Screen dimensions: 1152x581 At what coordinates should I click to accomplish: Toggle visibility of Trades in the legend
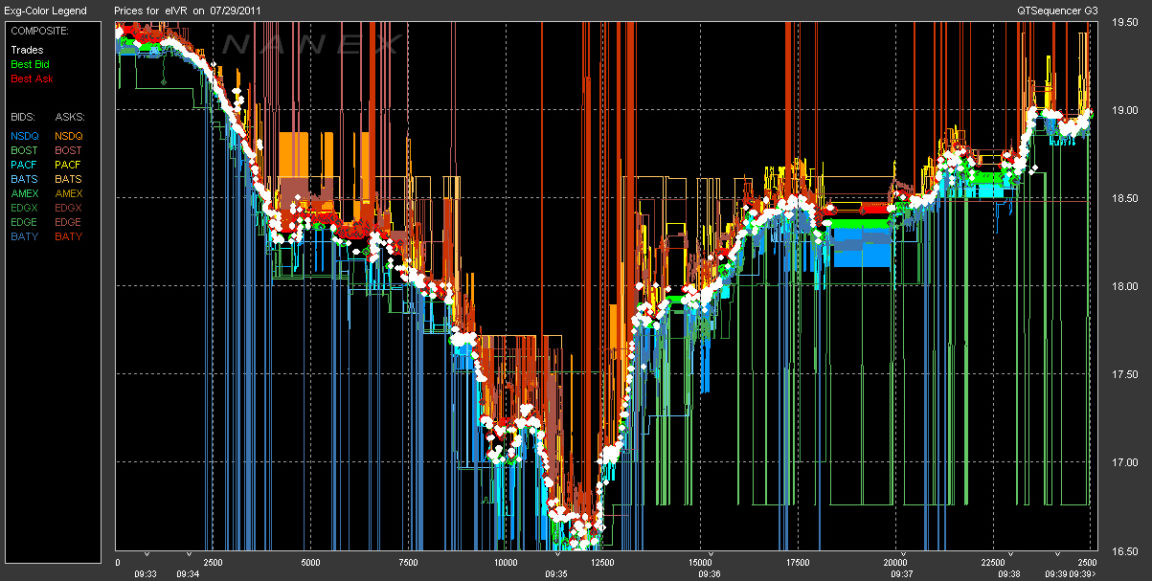point(29,49)
